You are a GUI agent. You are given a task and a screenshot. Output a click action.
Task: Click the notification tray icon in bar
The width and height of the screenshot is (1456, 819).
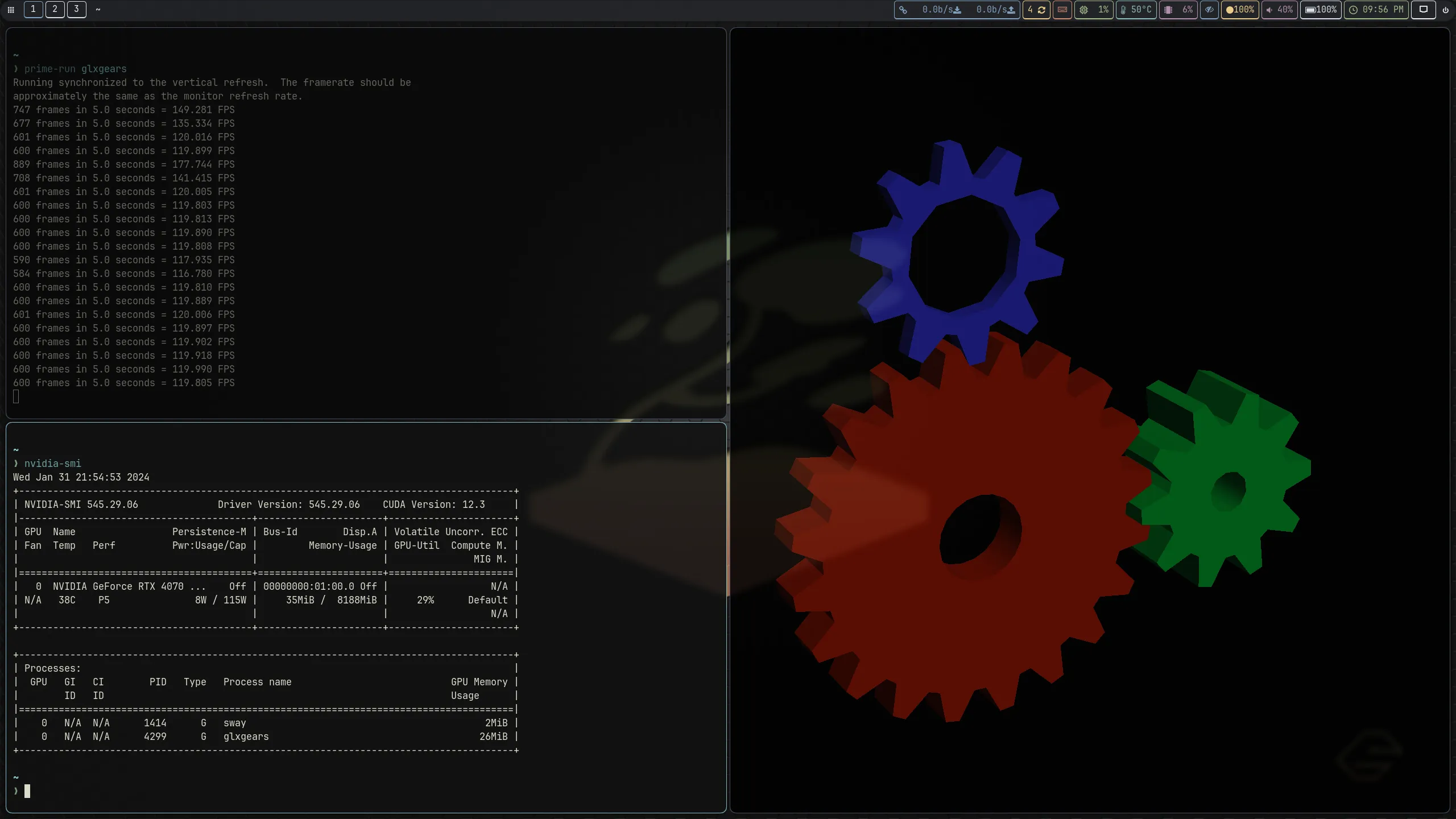1423,10
